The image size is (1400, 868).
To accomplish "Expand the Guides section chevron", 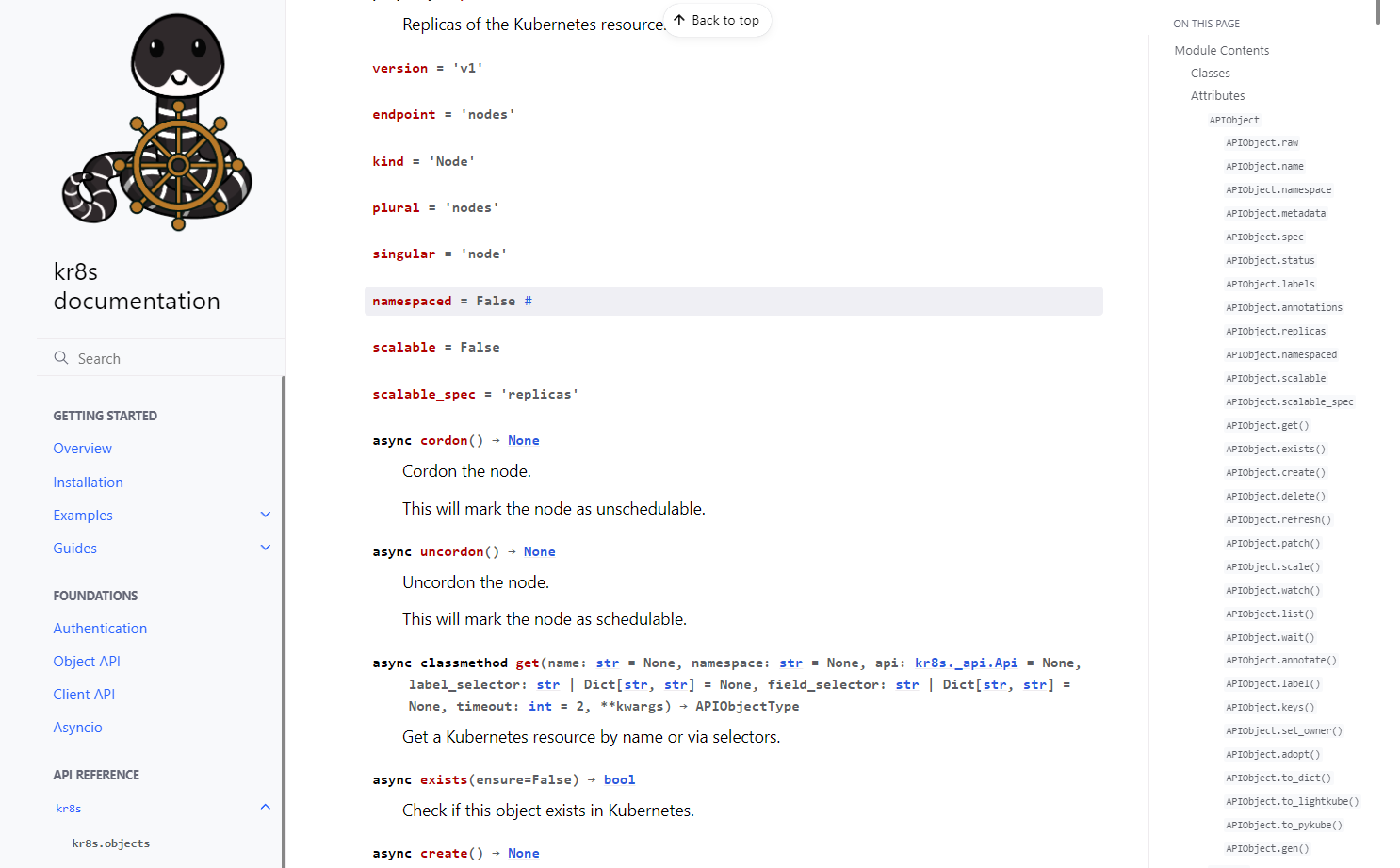I will point(266,548).
